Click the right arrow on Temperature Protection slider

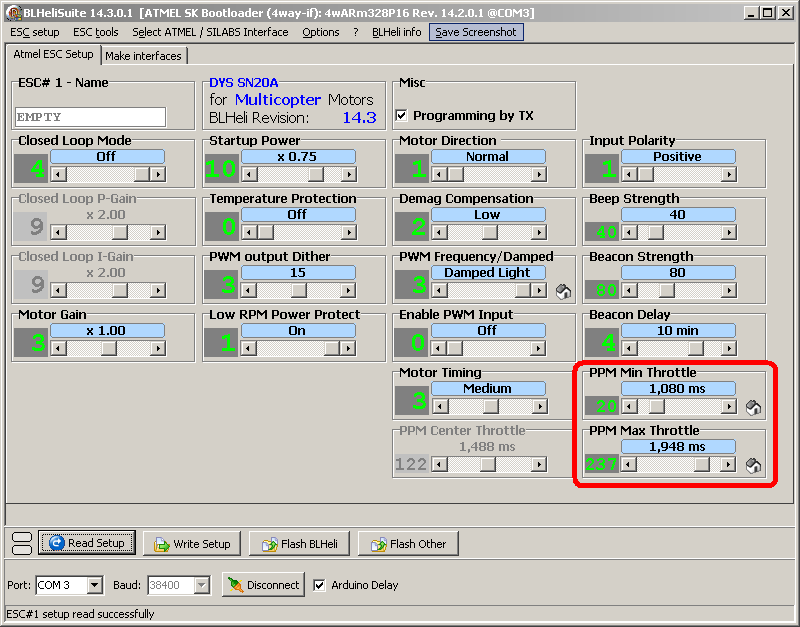pos(349,233)
